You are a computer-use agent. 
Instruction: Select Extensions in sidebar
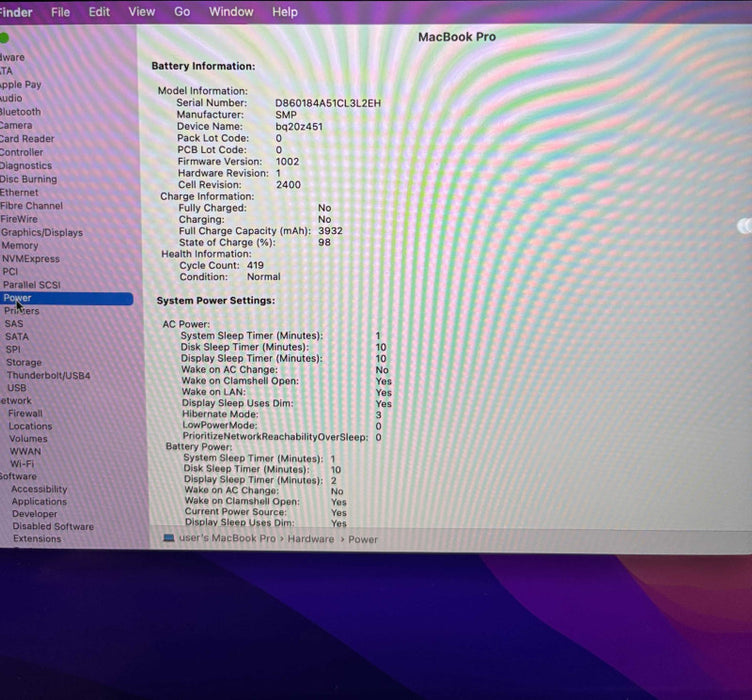(x=37, y=539)
